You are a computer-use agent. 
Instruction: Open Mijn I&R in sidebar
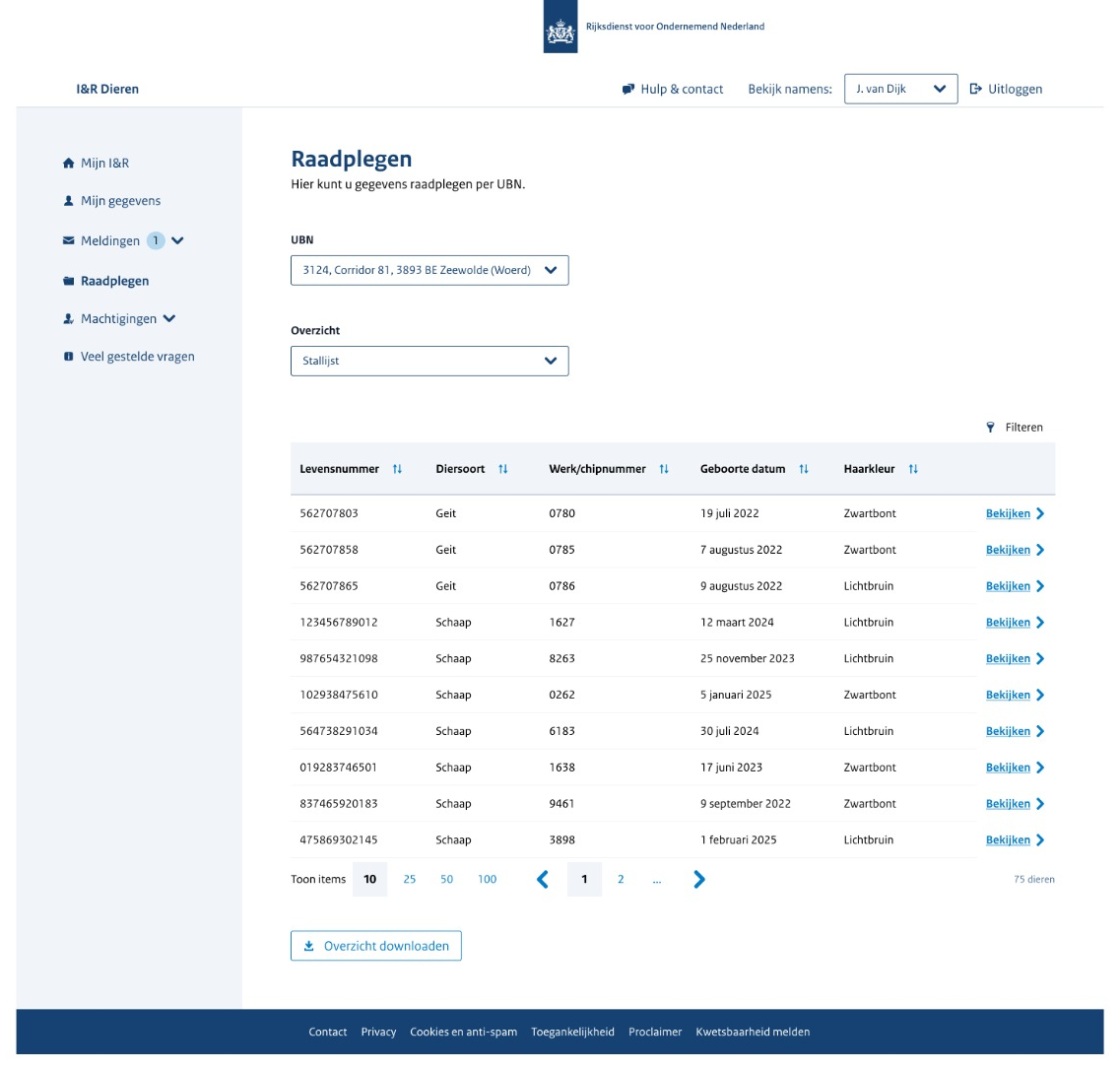(x=105, y=163)
